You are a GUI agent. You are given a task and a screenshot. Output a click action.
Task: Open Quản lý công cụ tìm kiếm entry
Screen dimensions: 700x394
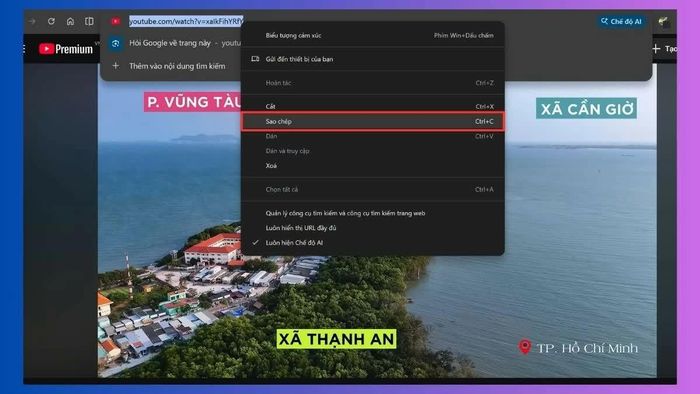click(x=373, y=213)
